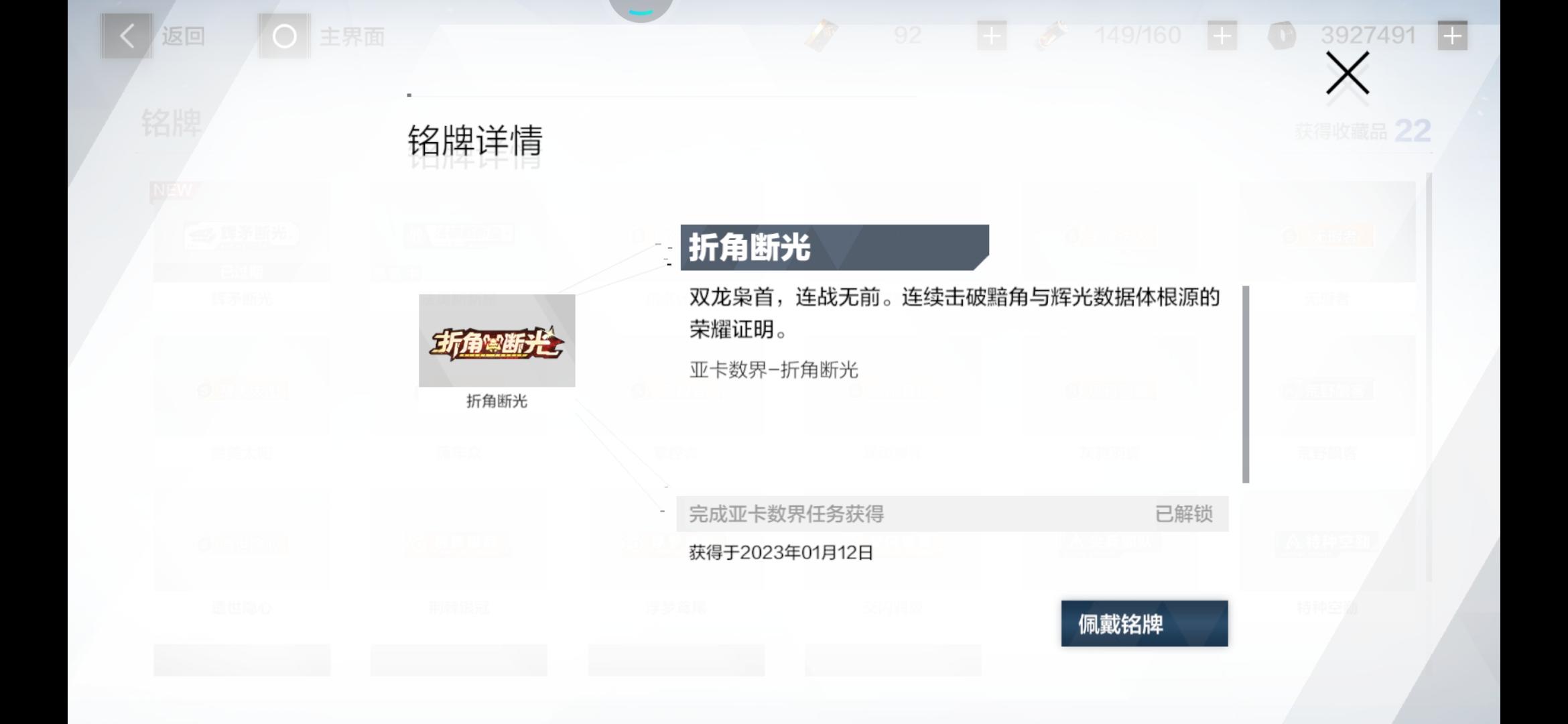Screen dimensions: 1568x724
Task: Go back with the 返回 arrow
Action: 127,36
